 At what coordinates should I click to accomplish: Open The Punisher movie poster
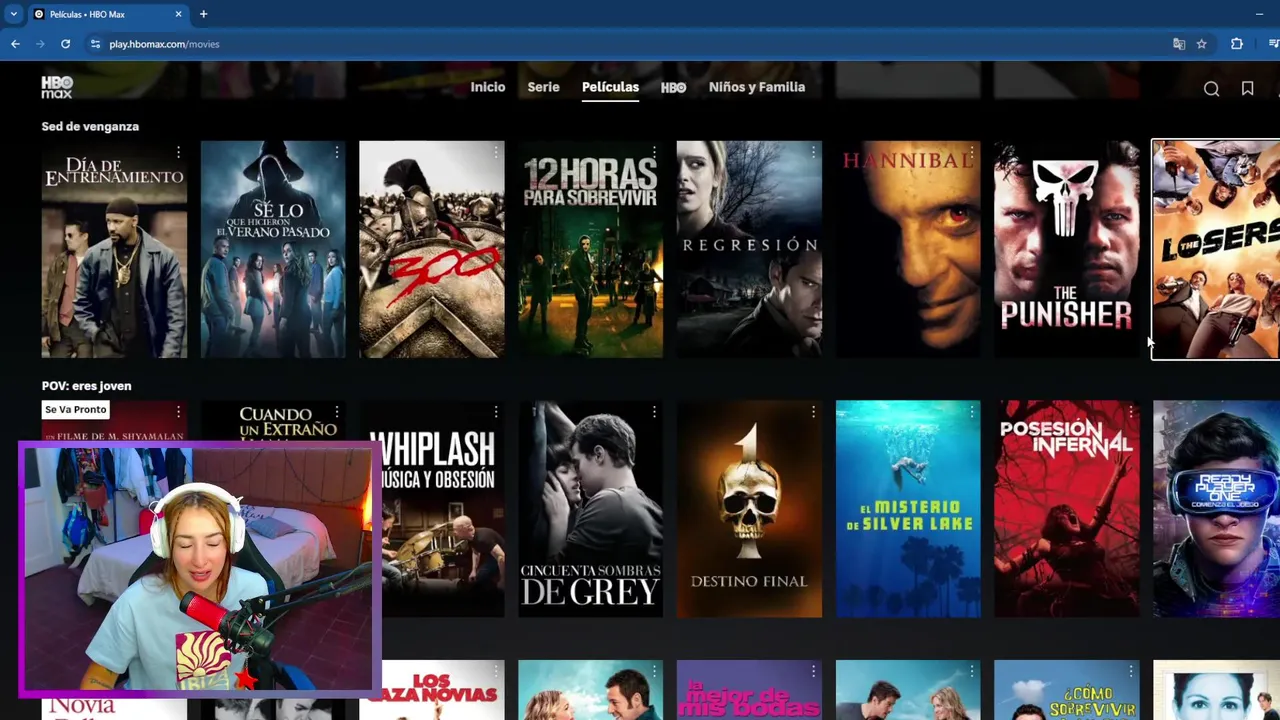[x=1066, y=249]
